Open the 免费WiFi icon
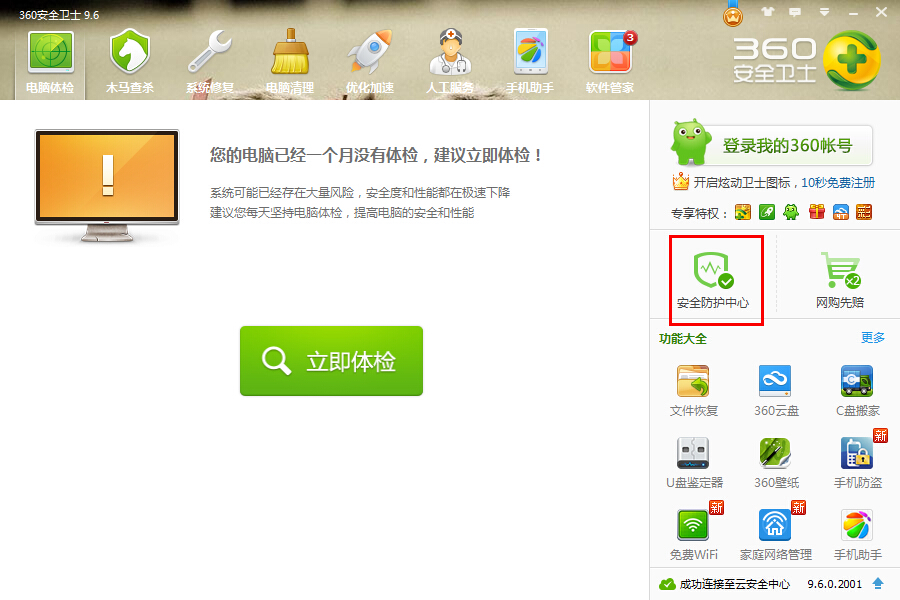 pos(693,535)
